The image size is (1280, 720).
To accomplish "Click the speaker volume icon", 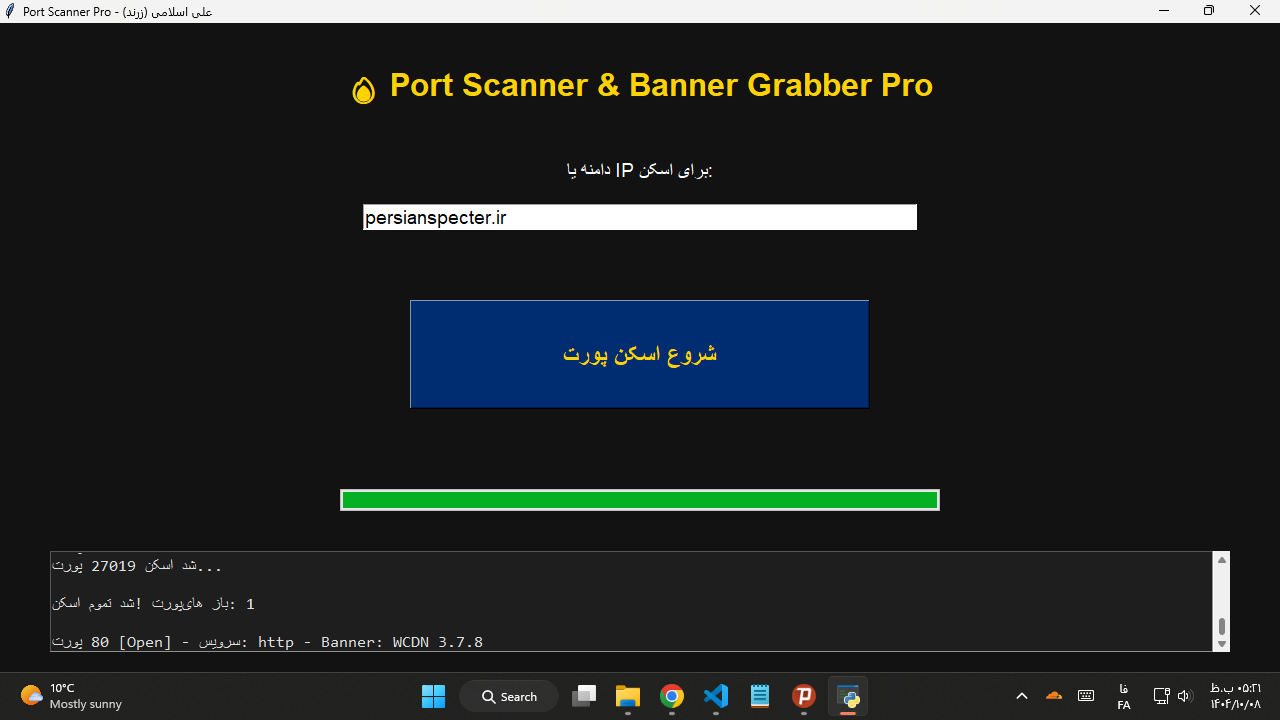I will (1185, 696).
